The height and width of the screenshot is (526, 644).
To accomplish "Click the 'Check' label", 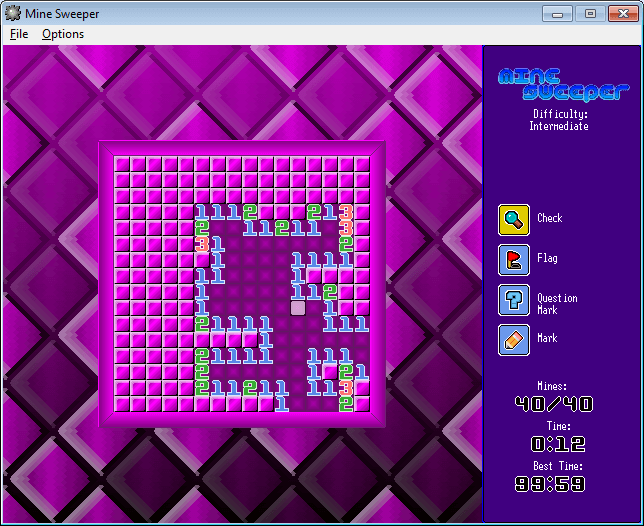I will click(550, 218).
